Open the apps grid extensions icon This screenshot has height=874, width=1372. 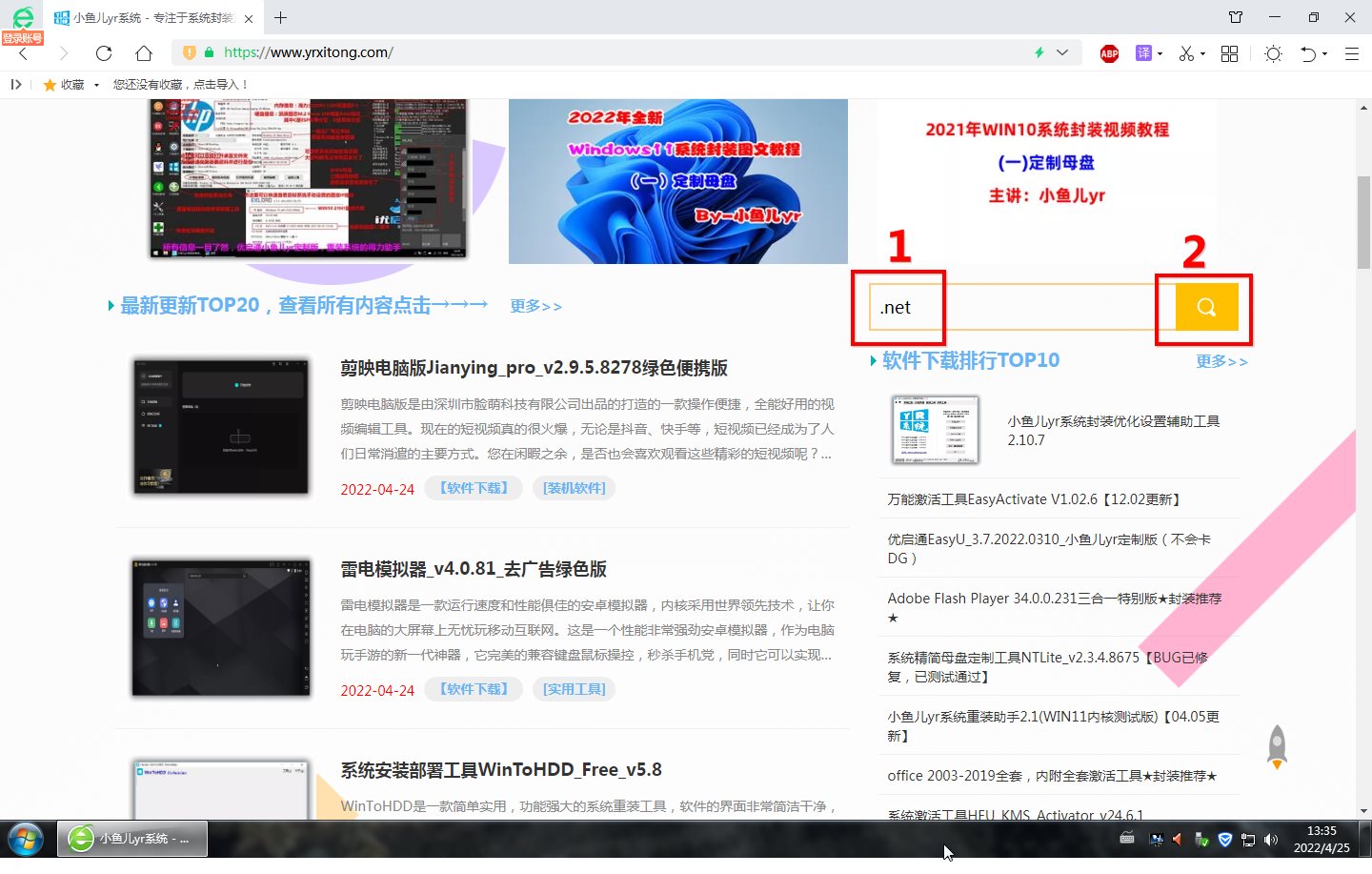(1229, 53)
